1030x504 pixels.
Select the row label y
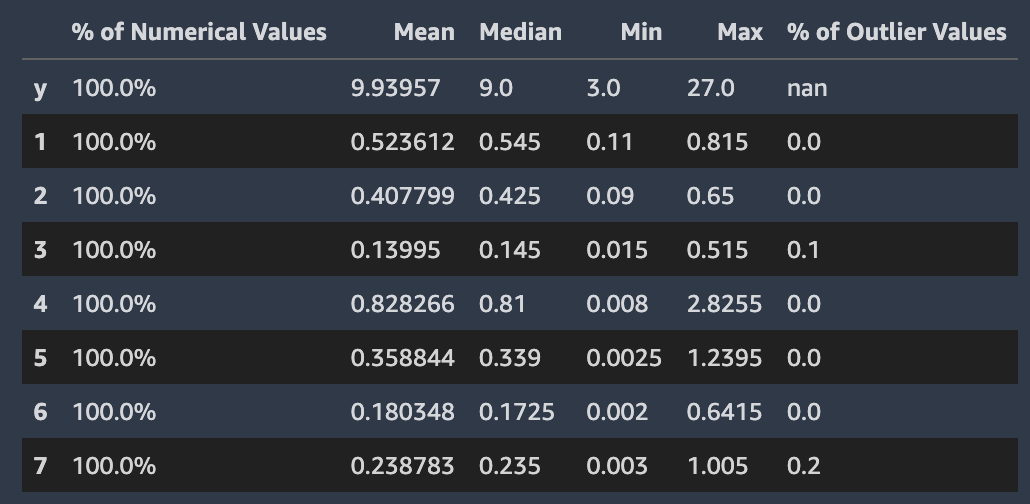tap(40, 88)
